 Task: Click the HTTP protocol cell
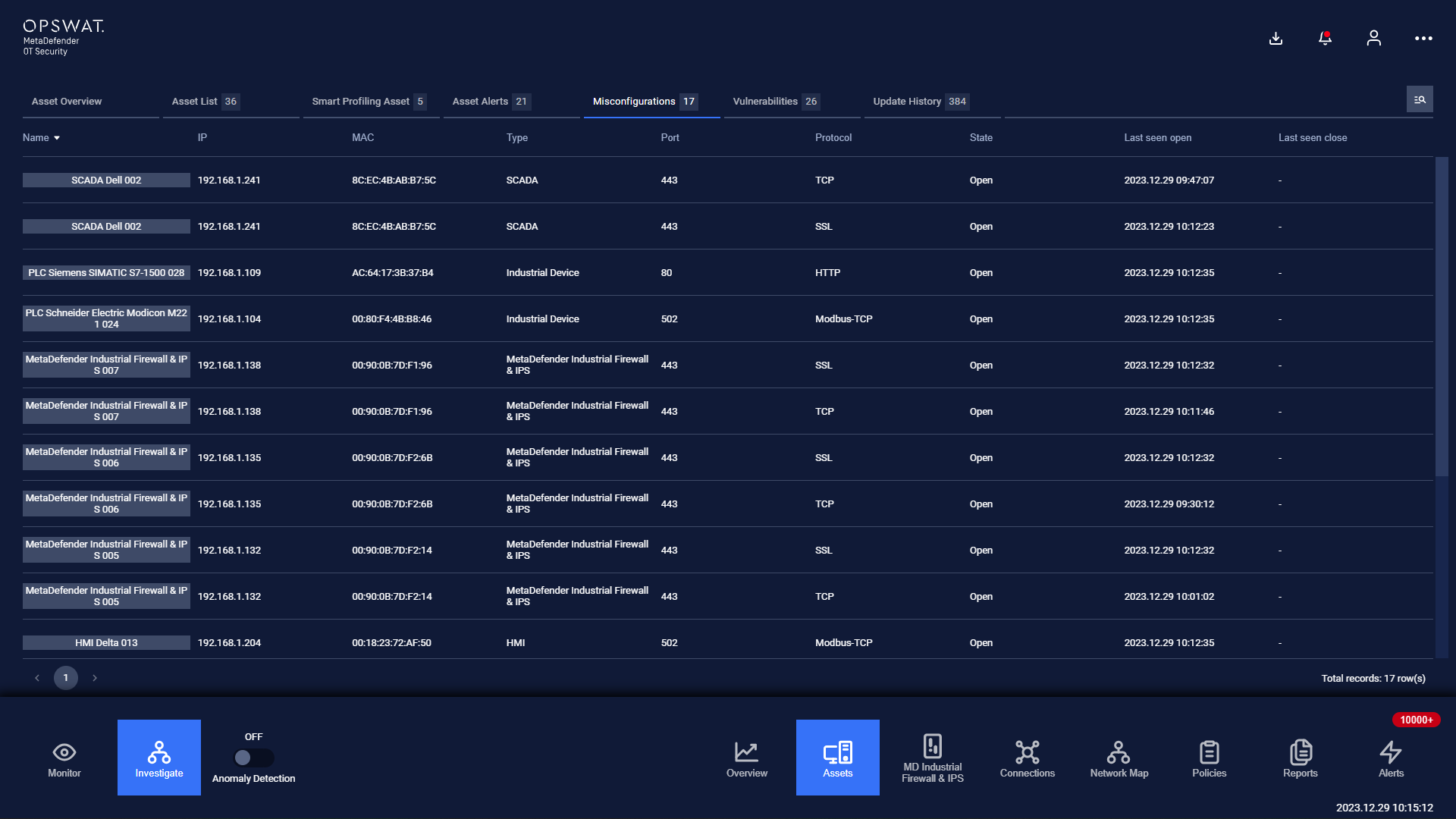[827, 273]
